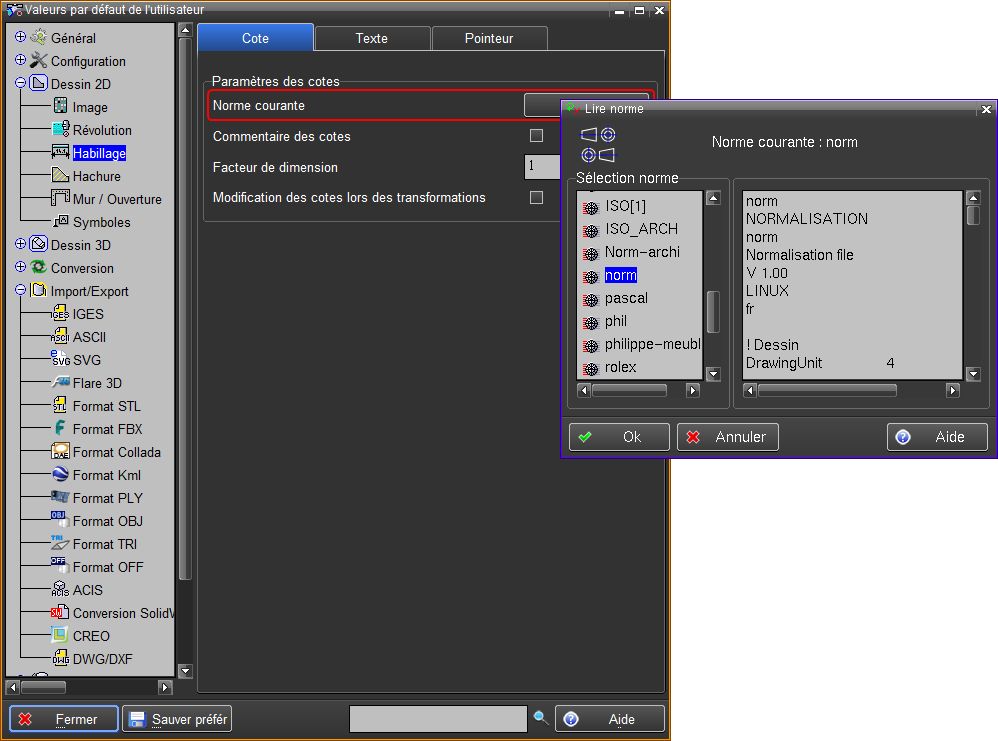This screenshot has width=998, height=741.
Task: Click the DWG/DXF file icon
Action: [x=60, y=659]
